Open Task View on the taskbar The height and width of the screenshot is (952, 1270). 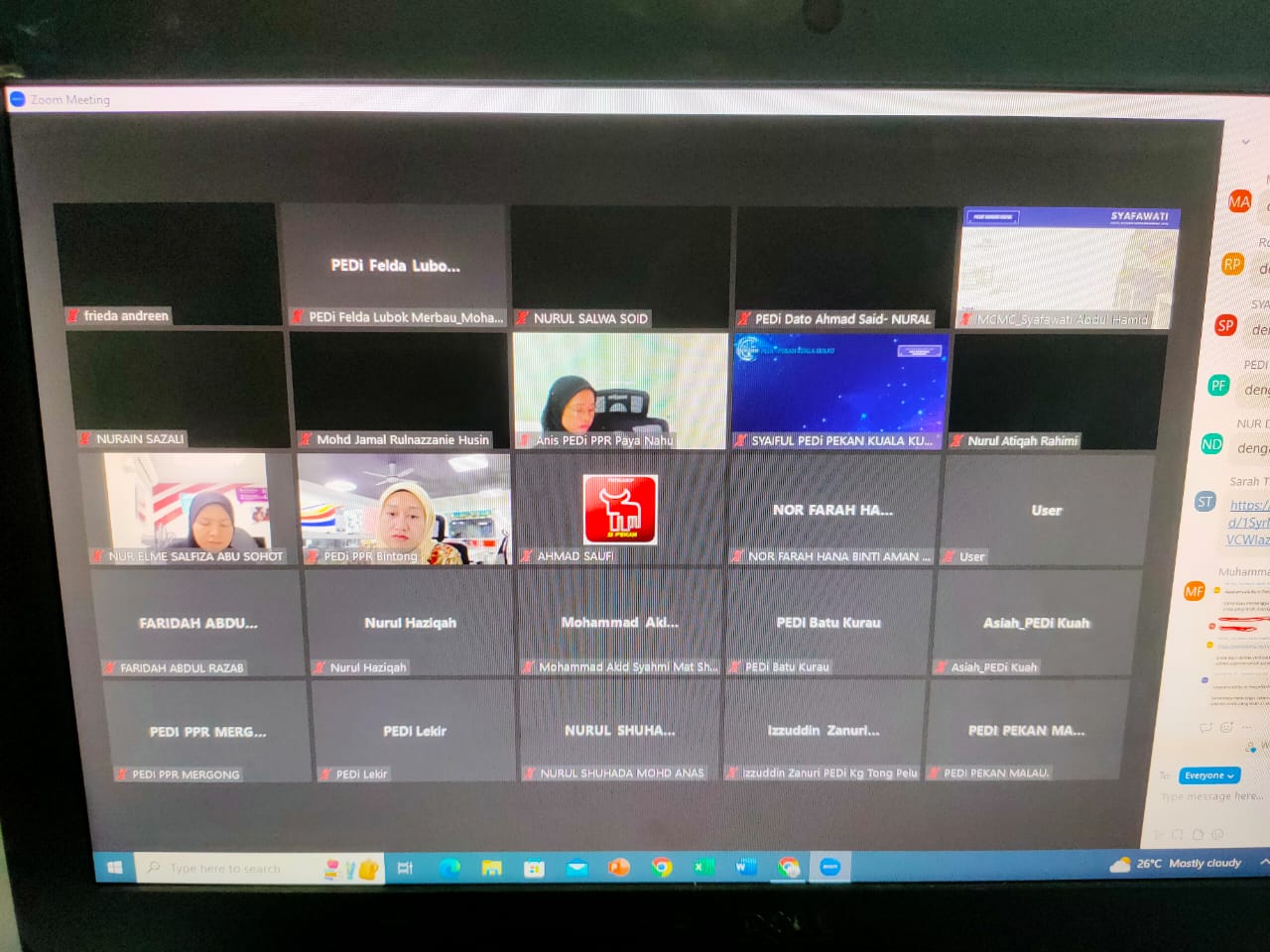pyautogui.click(x=405, y=868)
